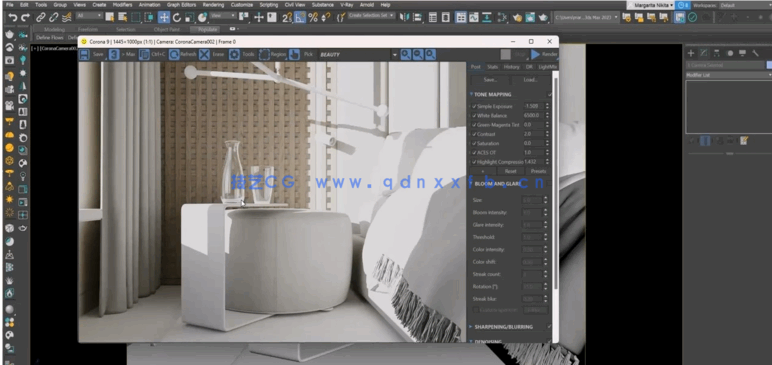Open the selection filter All dropdown
The image size is (772, 365).
[x=89, y=16]
